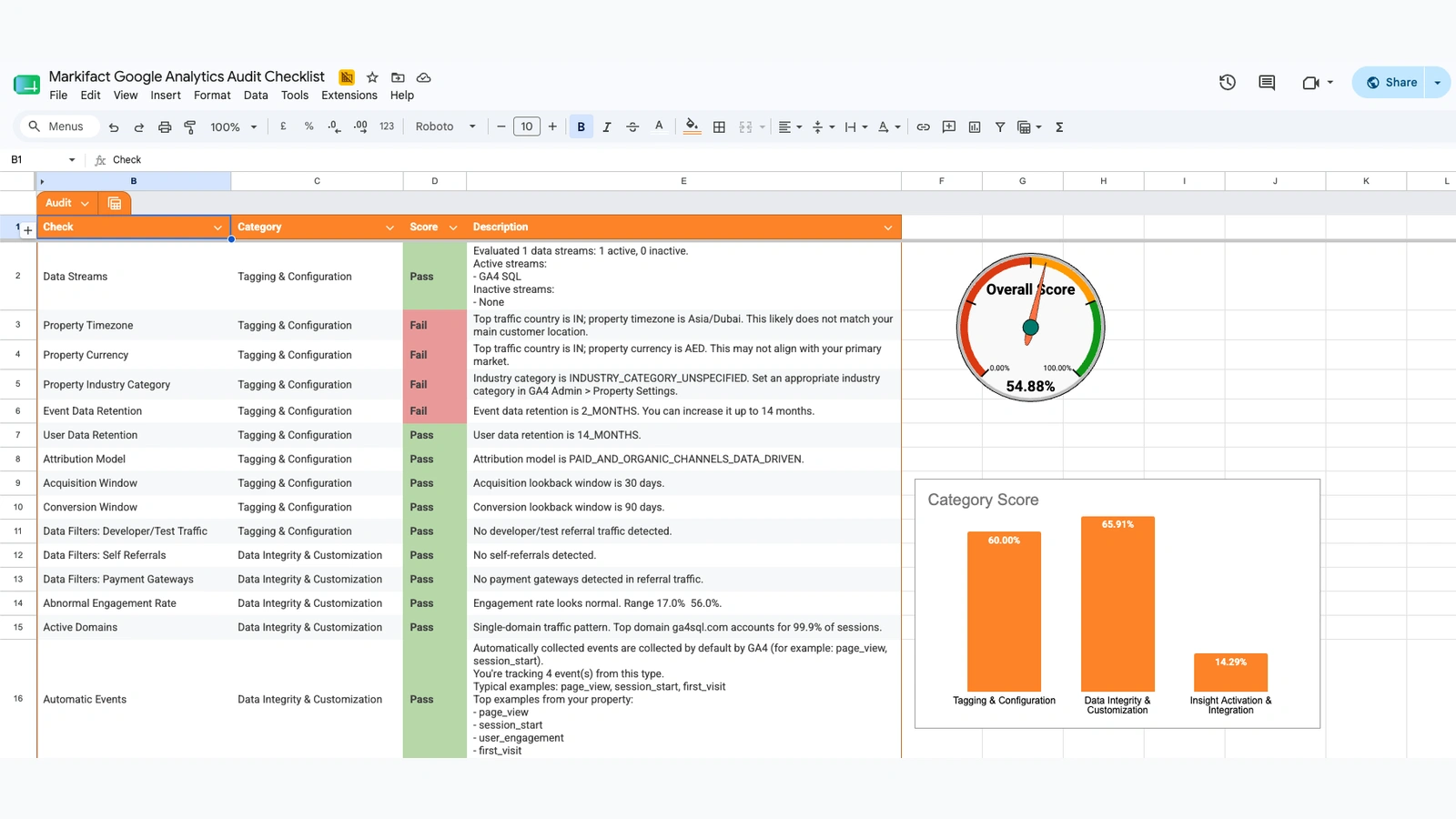Toggle italic formatting
Viewport: 1456px width, 819px height.
(x=607, y=126)
